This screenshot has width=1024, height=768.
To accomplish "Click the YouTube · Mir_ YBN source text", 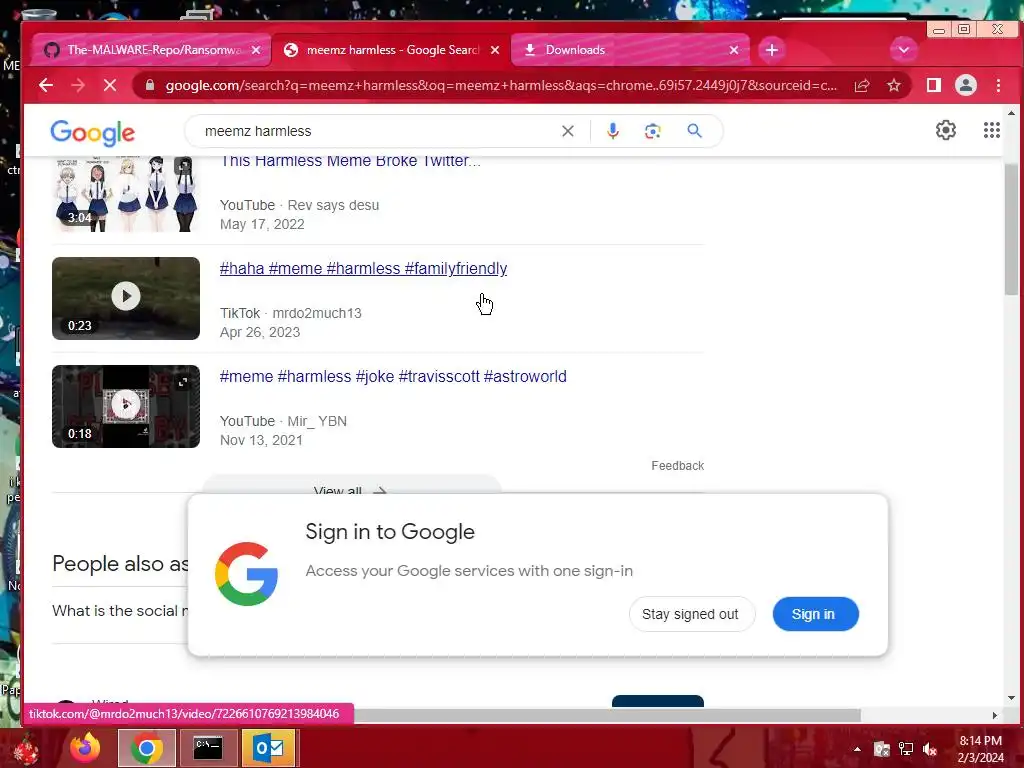I will [x=283, y=421].
